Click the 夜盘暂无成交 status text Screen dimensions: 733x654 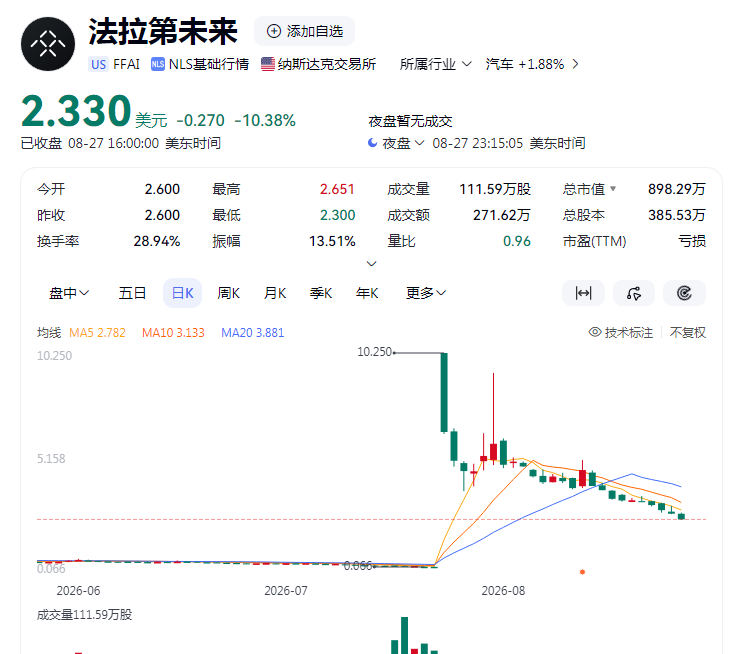point(410,122)
